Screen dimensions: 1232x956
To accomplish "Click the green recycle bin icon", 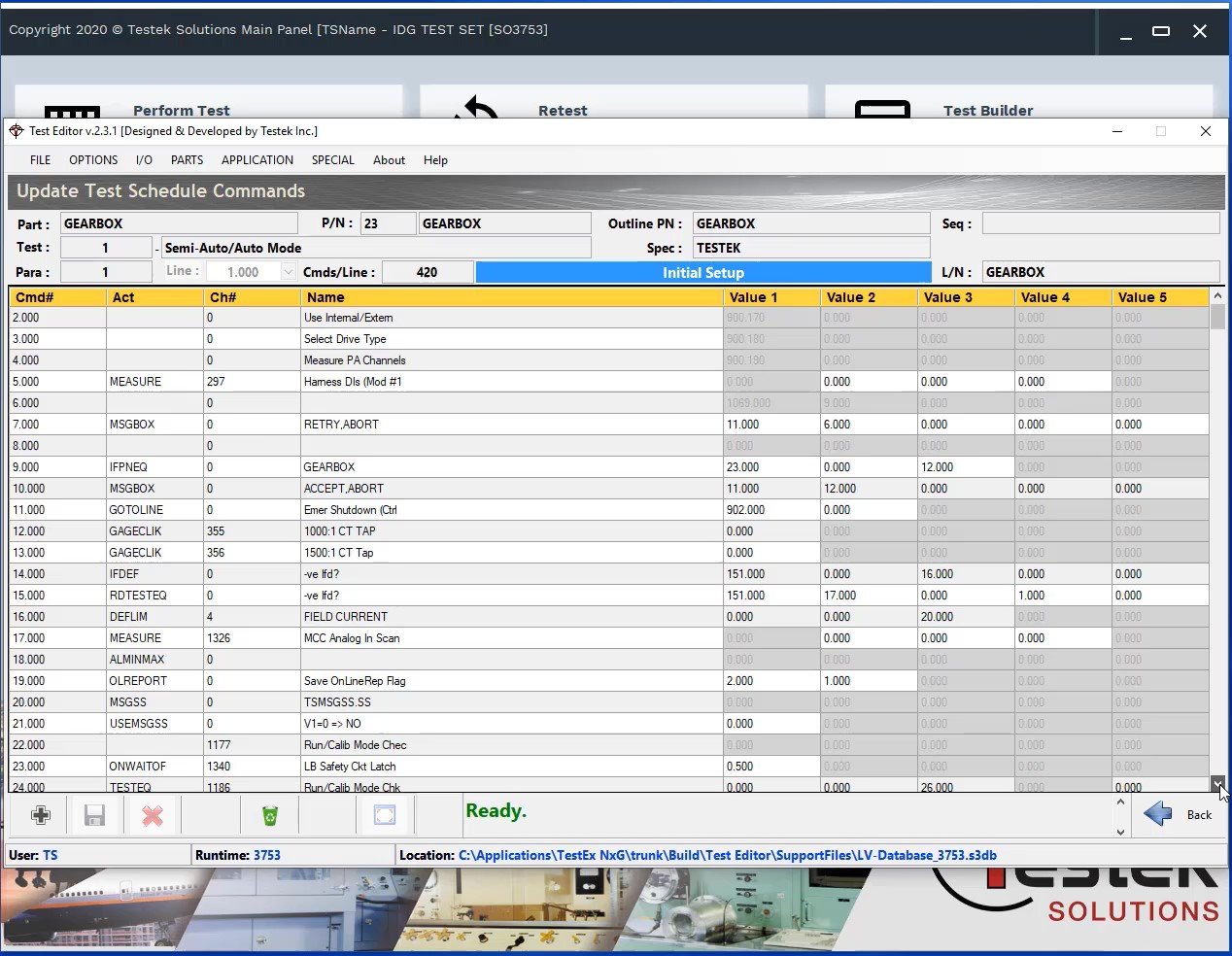I will click(269, 814).
